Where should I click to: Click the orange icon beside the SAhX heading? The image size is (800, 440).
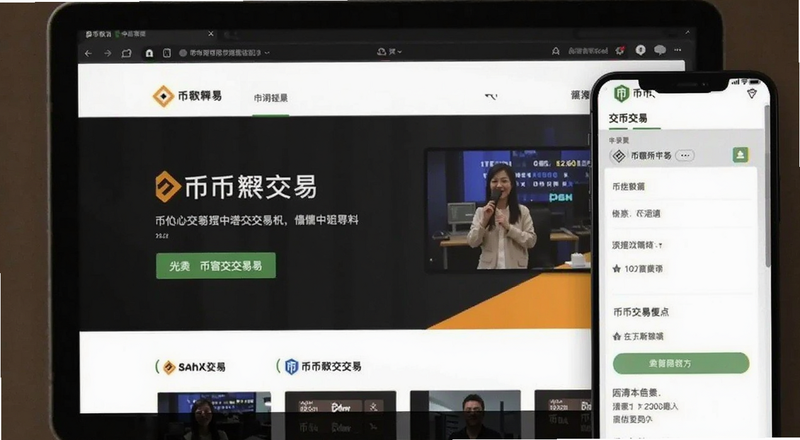[169, 367]
